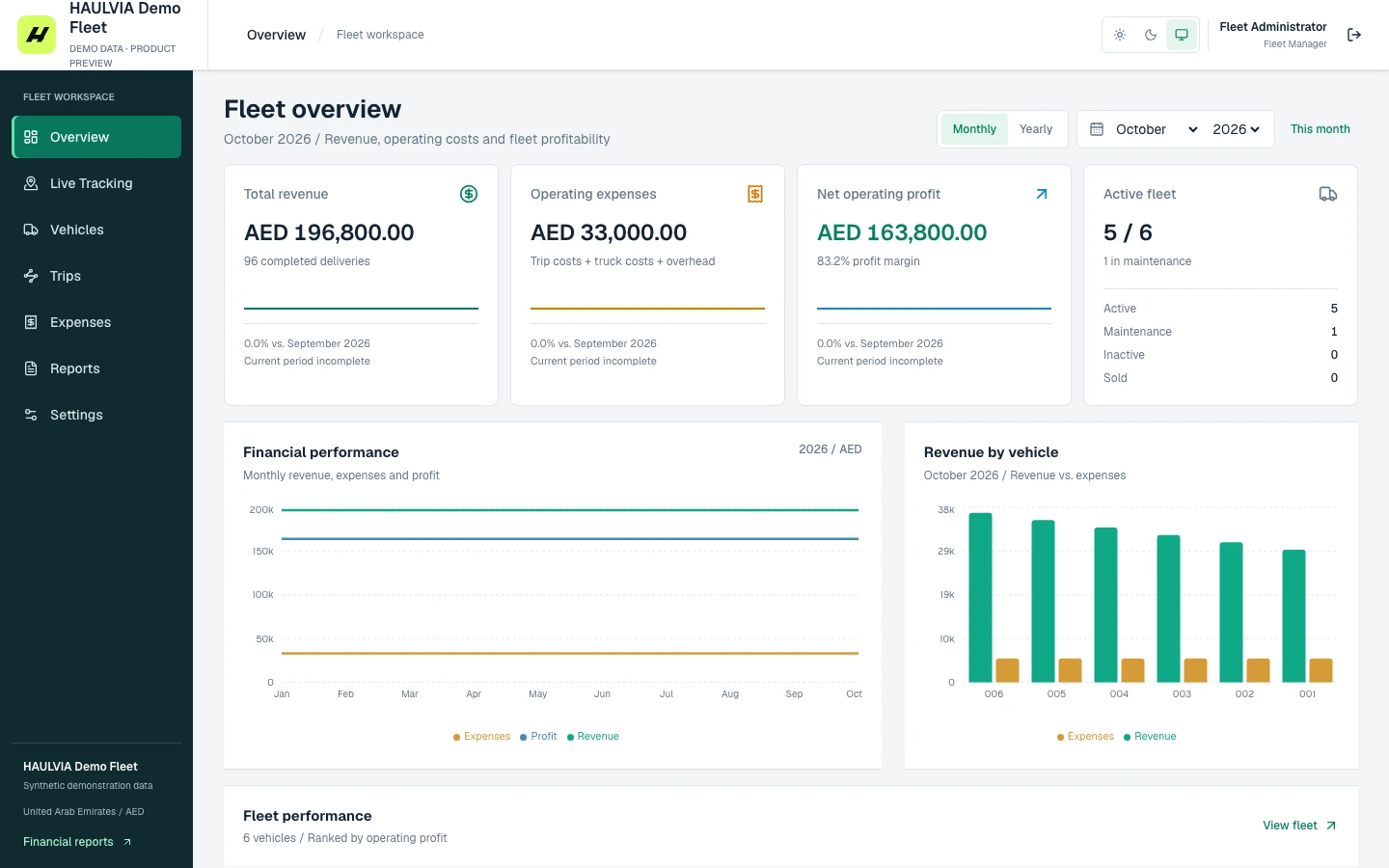Click the green revenue bar for vehicle 006
The height and width of the screenshot is (868, 1389).
[980, 597]
